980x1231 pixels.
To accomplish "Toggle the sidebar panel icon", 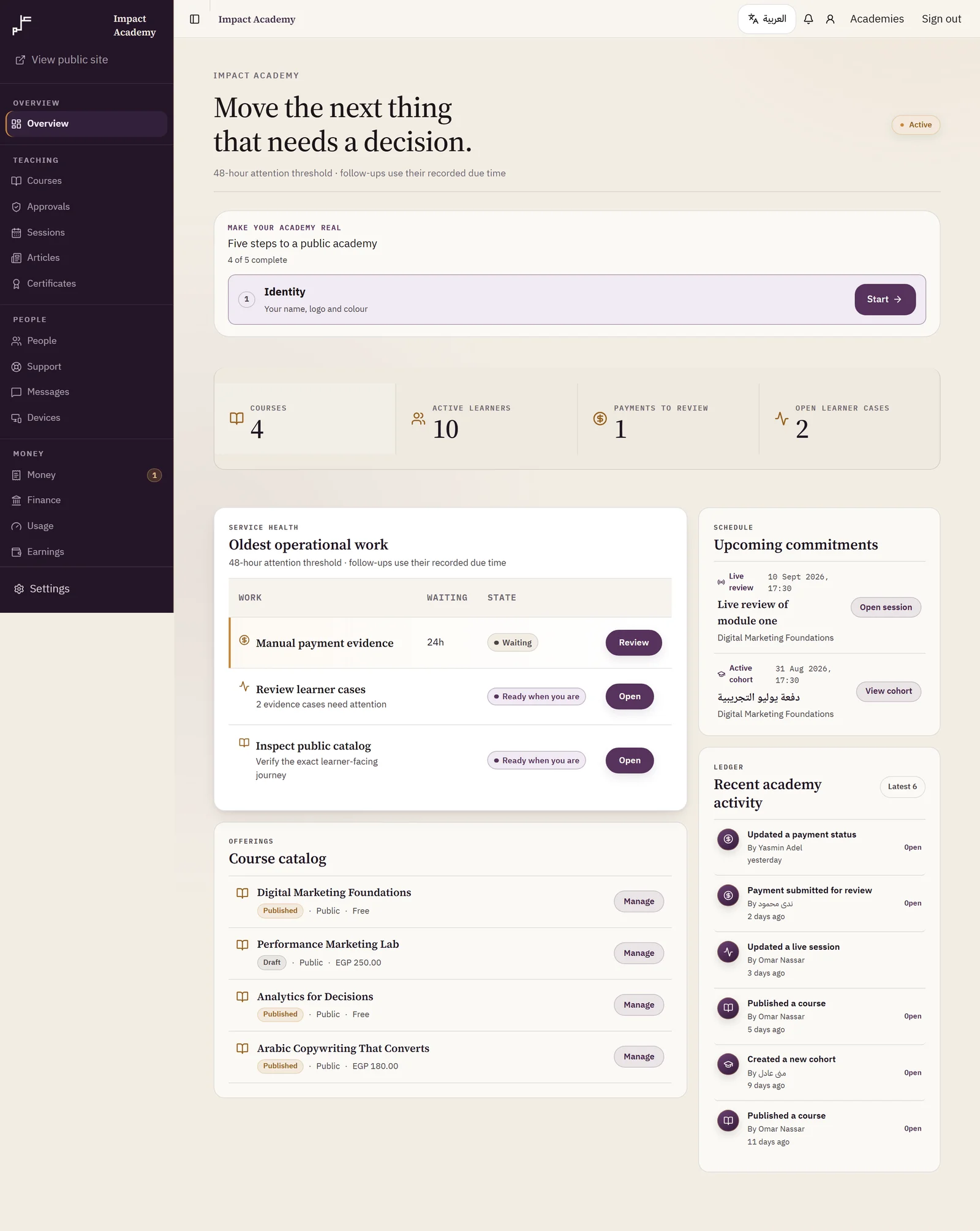I will (195, 19).
